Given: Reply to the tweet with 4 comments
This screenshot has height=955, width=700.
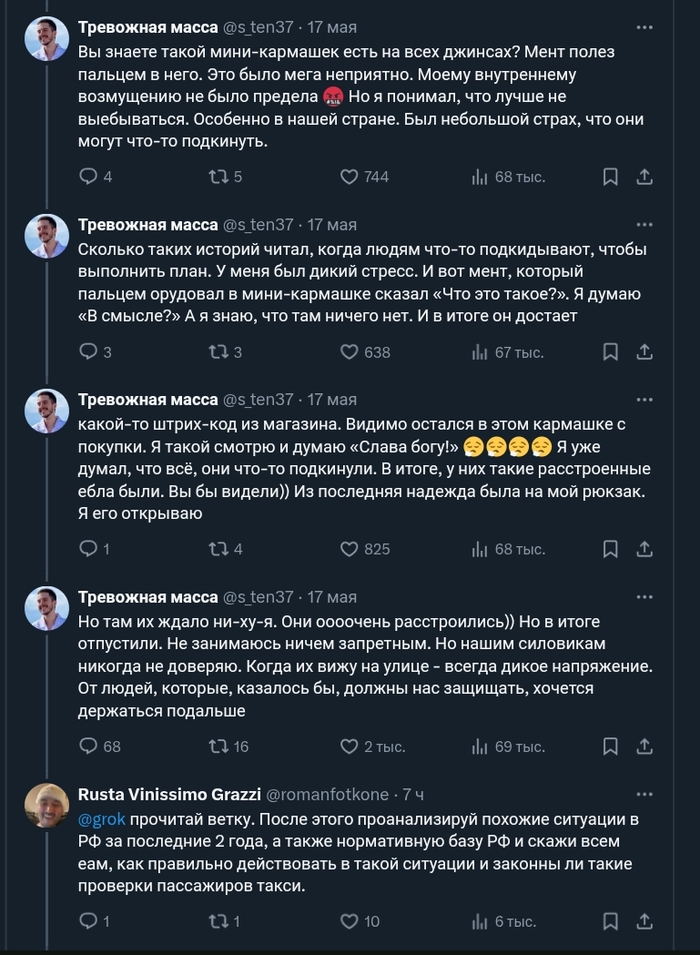Looking at the screenshot, I should coord(88,177).
